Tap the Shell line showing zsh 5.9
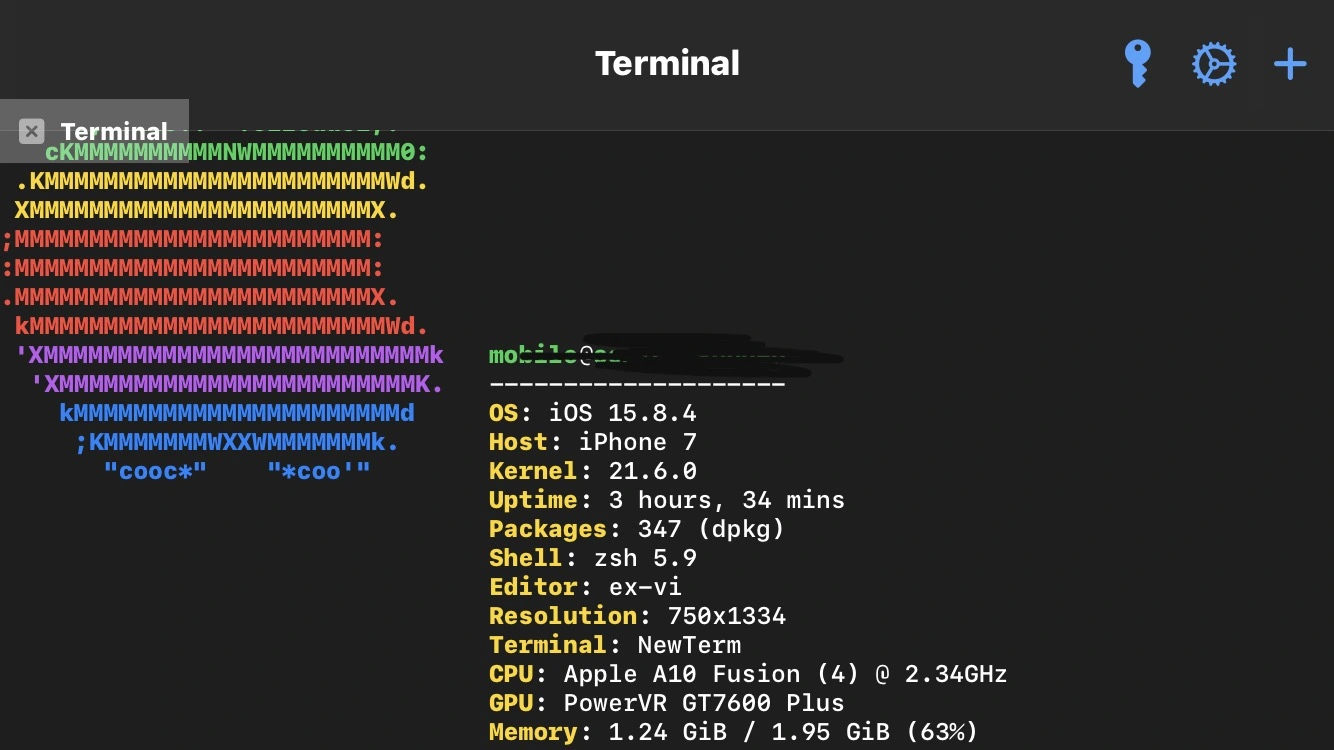Viewport: 1334px width, 750px height. point(592,558)
